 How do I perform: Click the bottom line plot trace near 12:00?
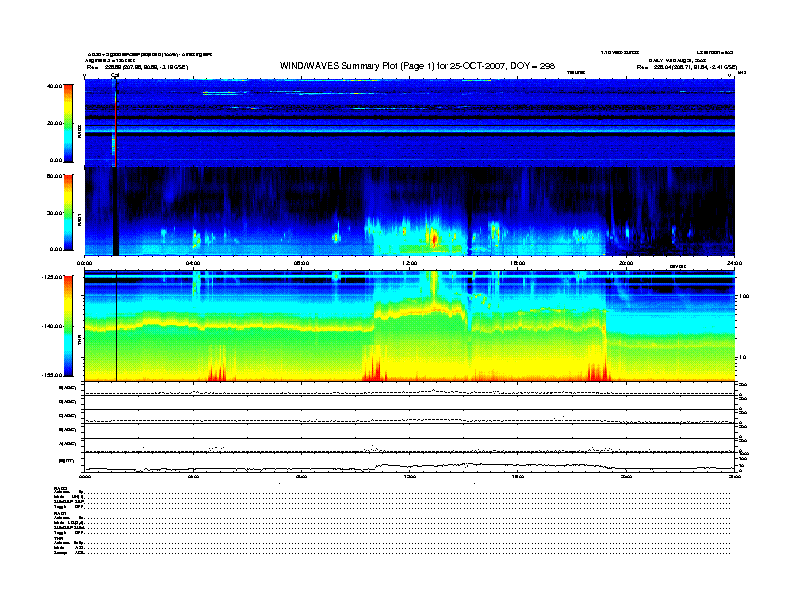[x=410, y=466]
